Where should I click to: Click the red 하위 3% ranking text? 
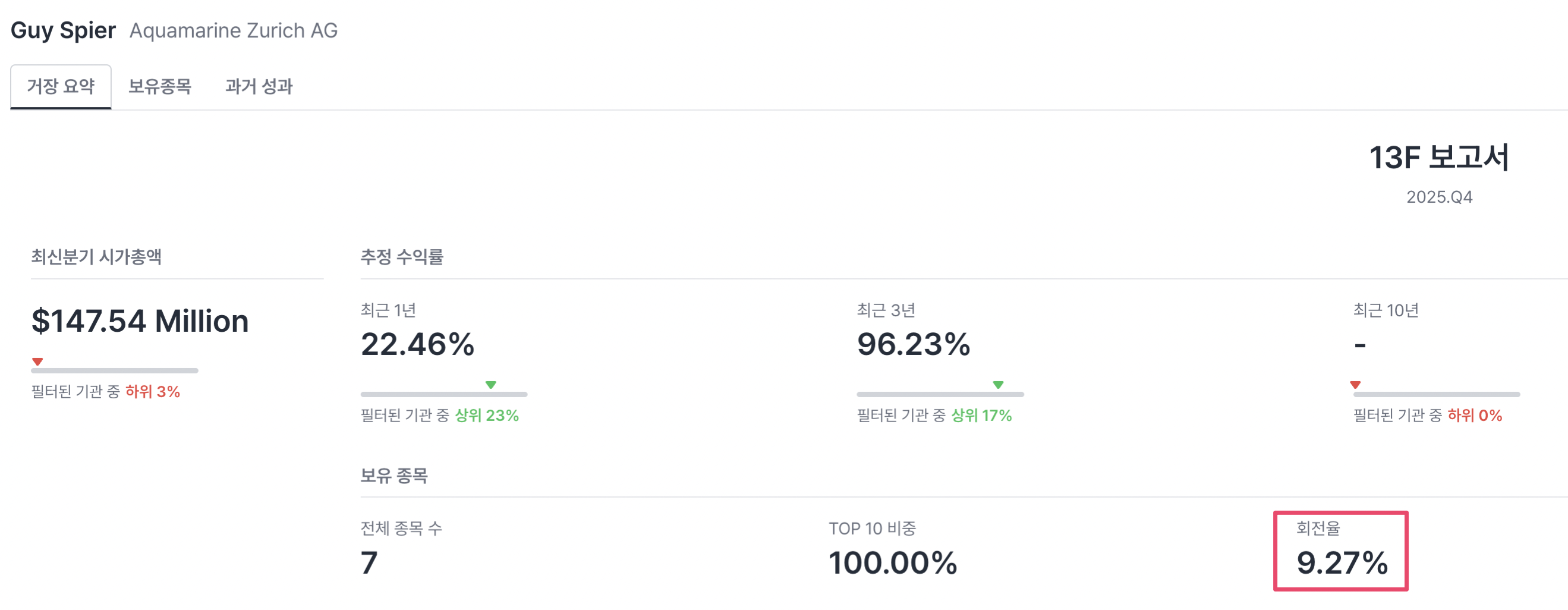tap(153, 391)
